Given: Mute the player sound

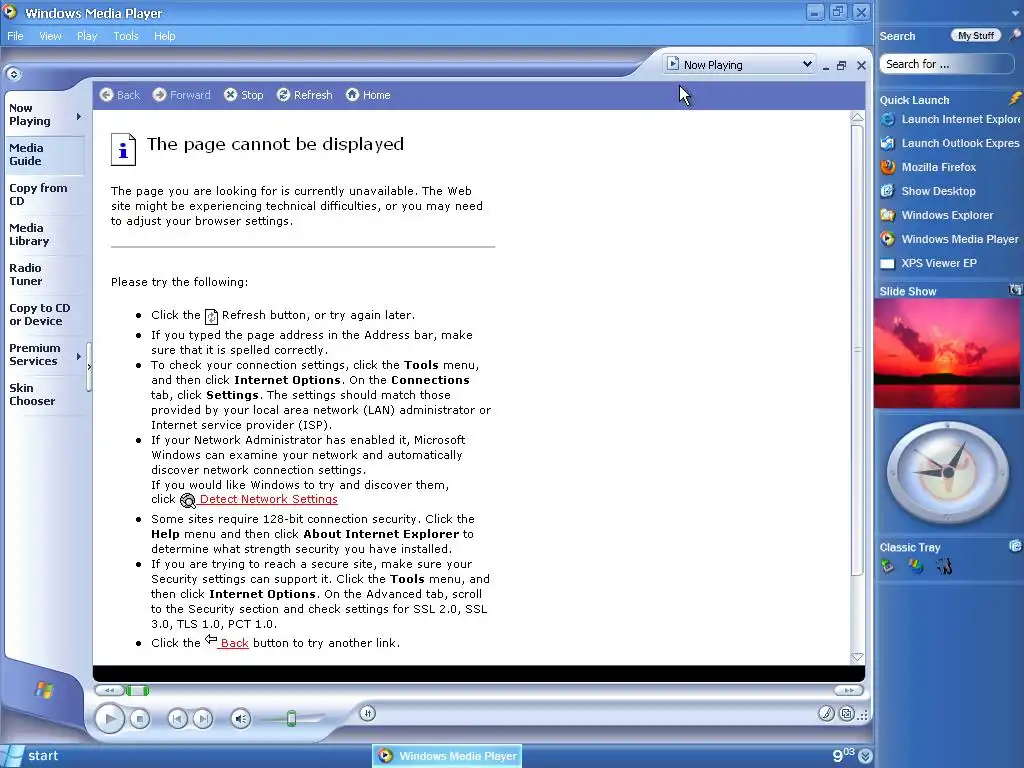Looking at the screenshot, I should click(x=241, y=719).
